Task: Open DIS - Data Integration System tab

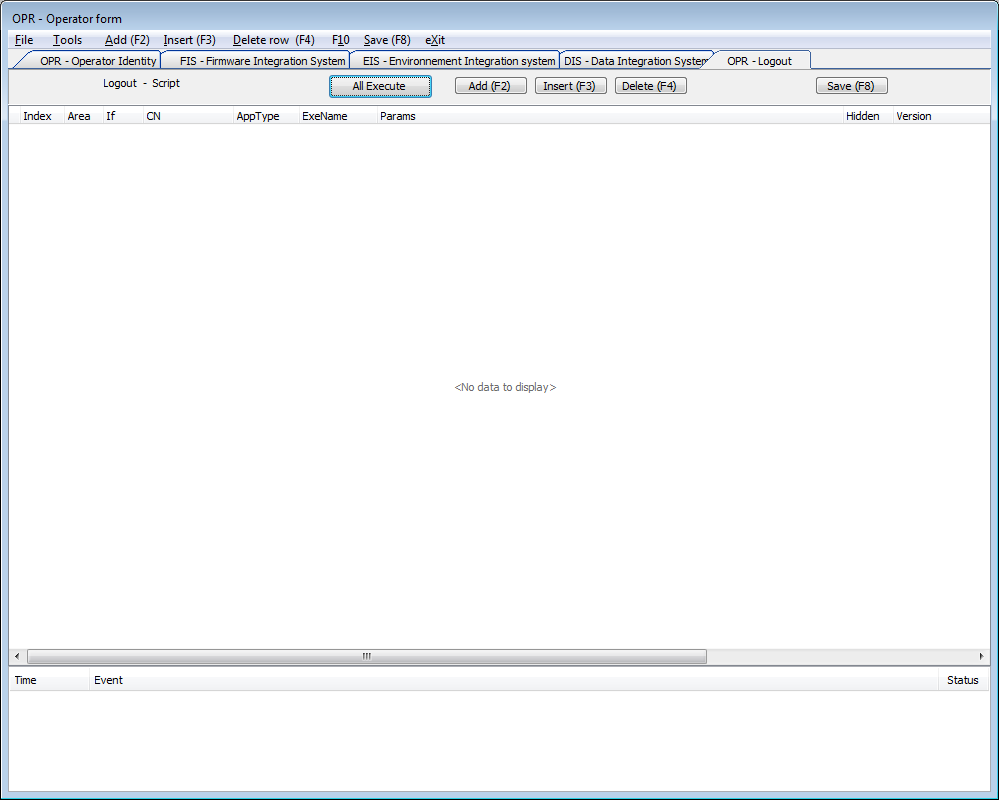Action: point(636,61)
